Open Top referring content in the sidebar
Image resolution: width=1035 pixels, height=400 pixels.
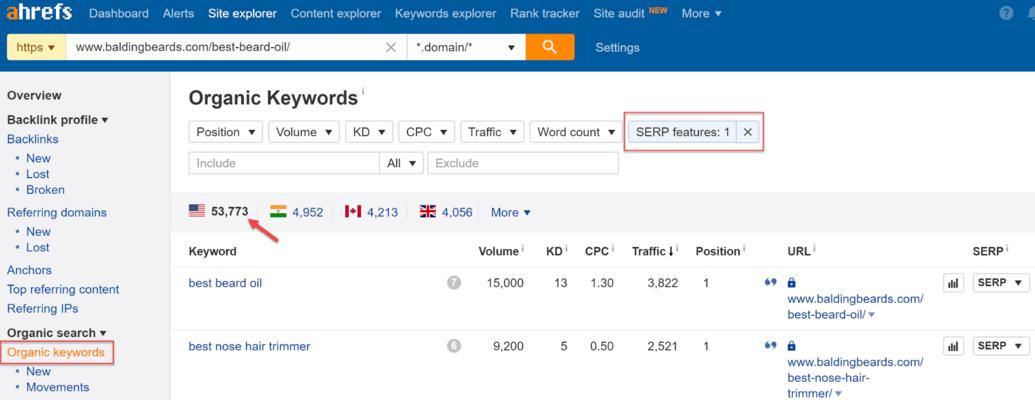click(63, 289)
